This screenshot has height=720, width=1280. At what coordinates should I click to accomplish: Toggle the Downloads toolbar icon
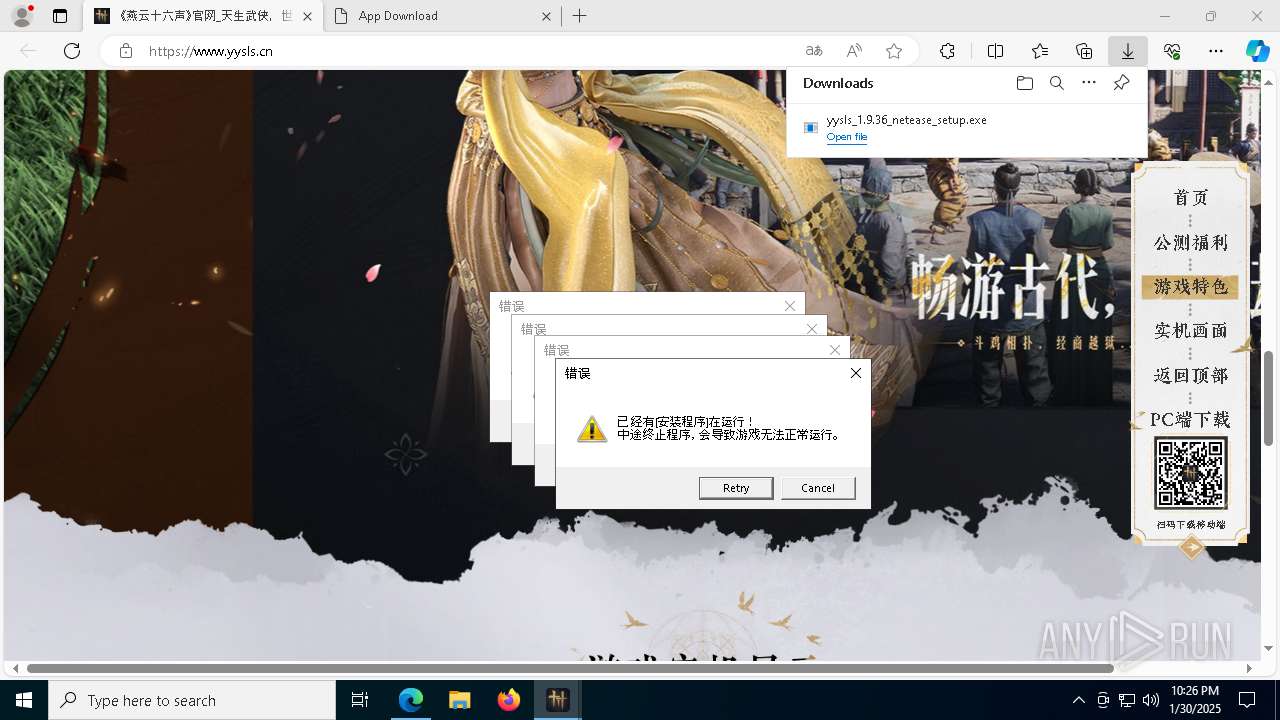tap(1128, 51)
